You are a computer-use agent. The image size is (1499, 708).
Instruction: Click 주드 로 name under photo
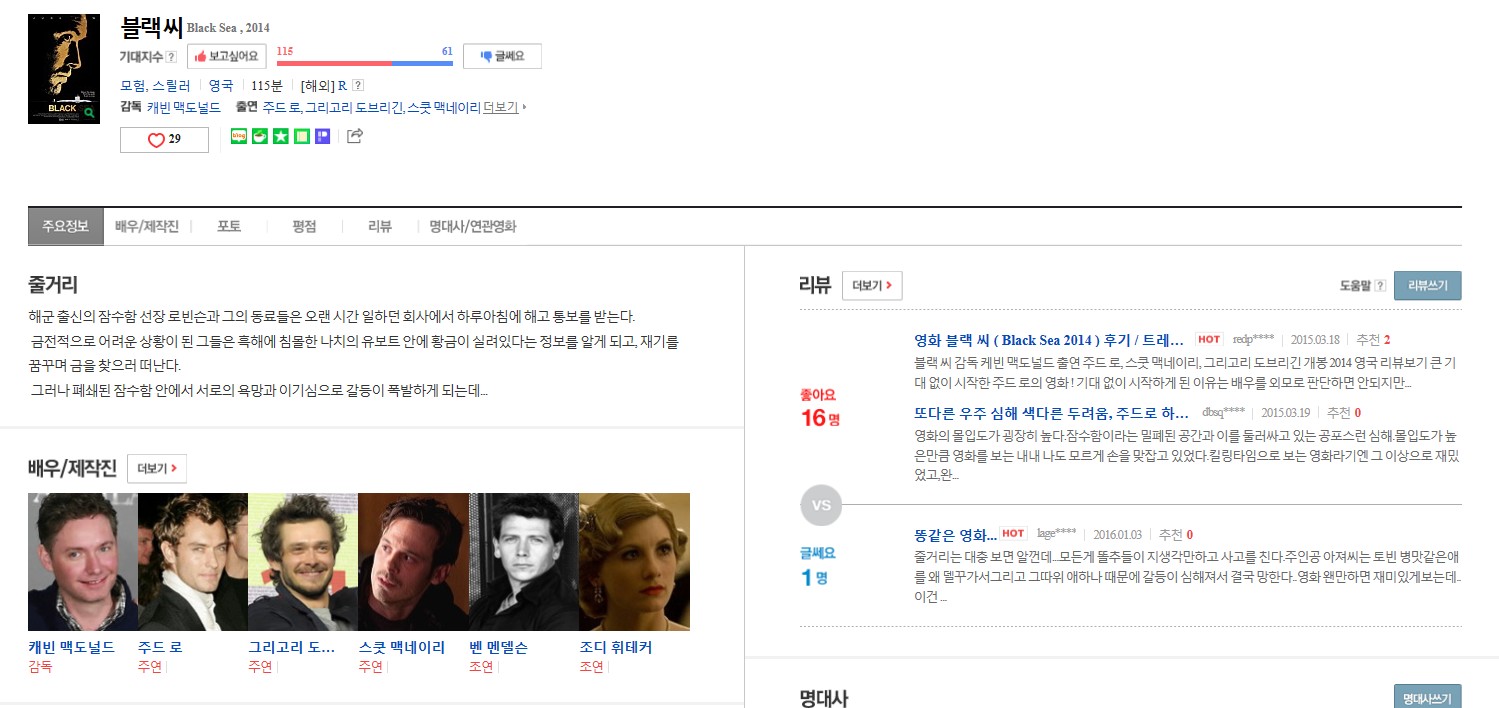(x=160, y=647)
